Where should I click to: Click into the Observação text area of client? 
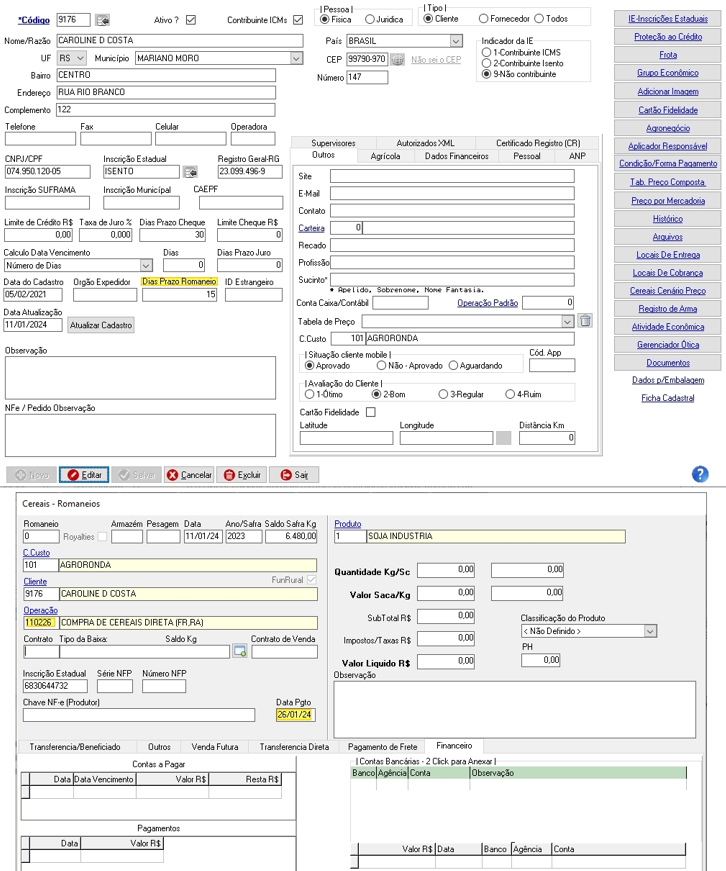click(x=140, y=378)
